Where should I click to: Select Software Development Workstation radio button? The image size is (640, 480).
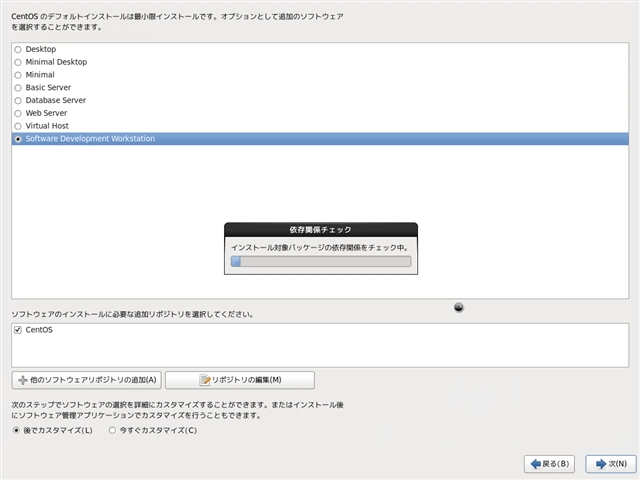tap(18, 139)
